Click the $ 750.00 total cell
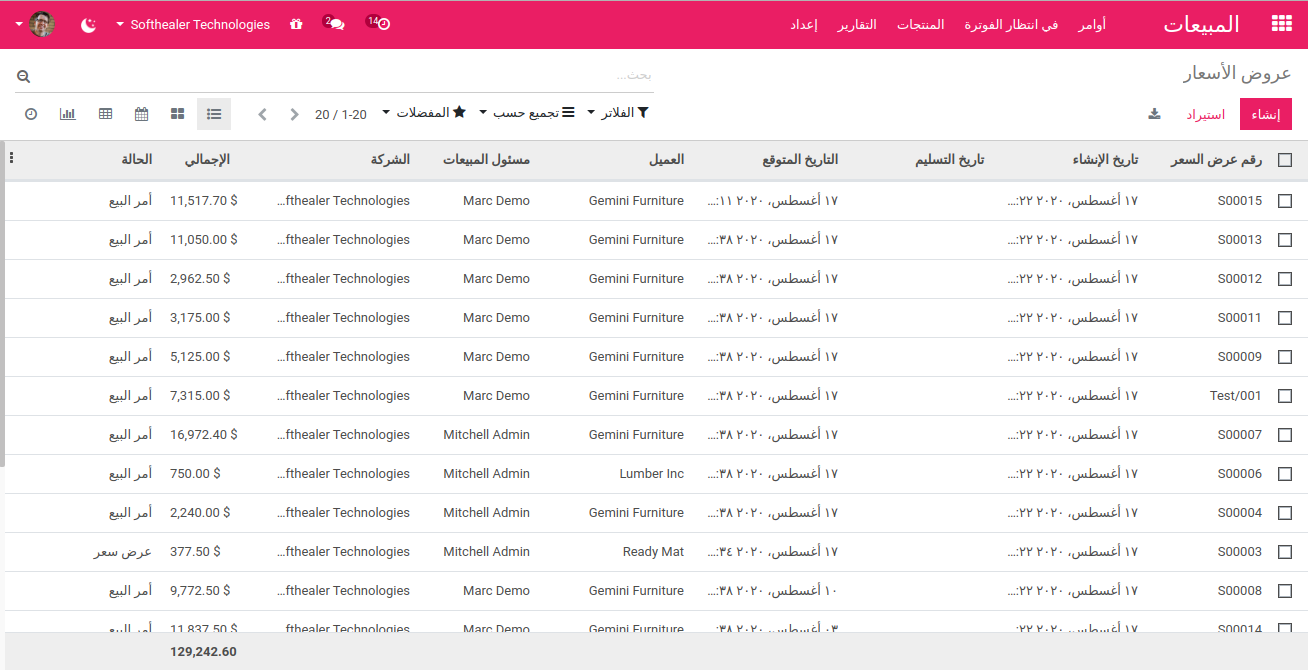The width and height of the screenshot is (1308, 670). click(x=195, y=474)
